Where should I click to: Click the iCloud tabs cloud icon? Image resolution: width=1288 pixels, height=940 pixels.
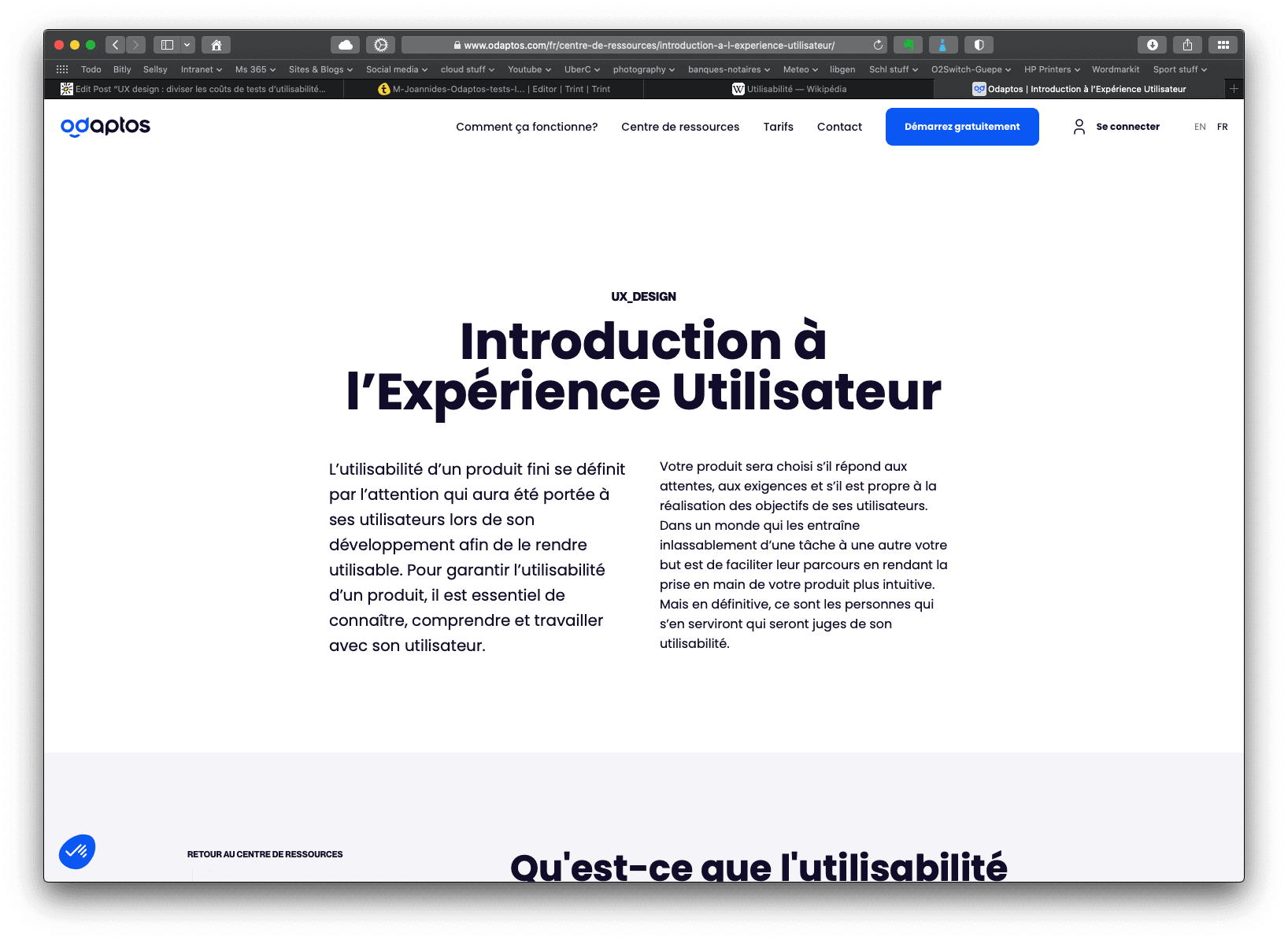[345, 45]
